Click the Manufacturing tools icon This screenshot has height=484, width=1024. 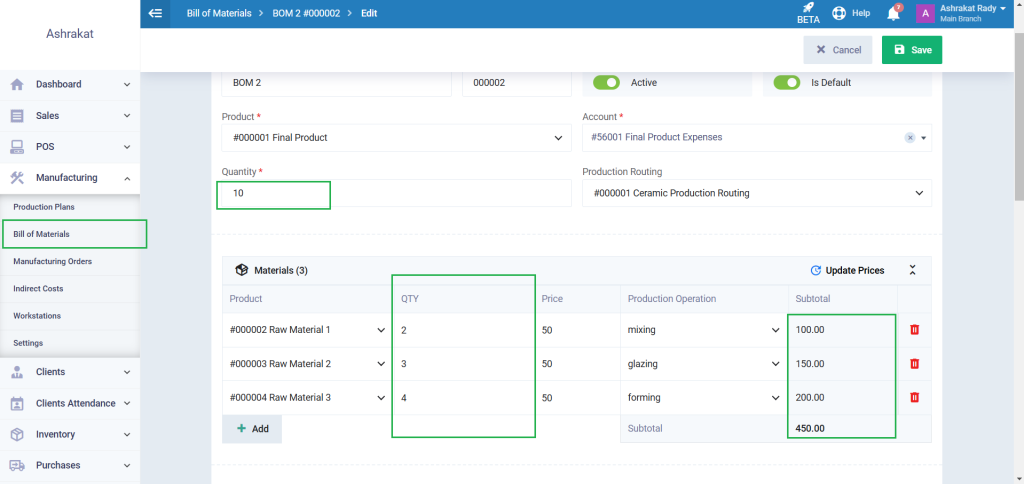[x=18, y=178]
